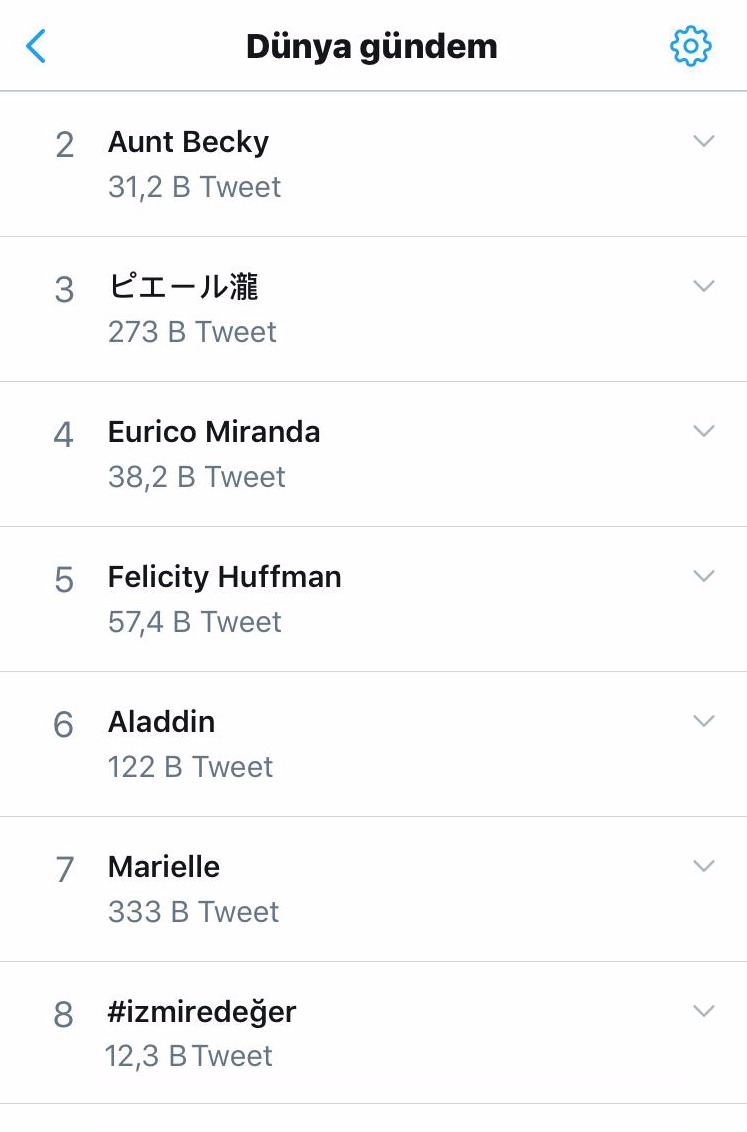The width and height of the screenshot is (747, 1132).
Task: Expand chevron on Marielle trend row
Action: point(704,867)
